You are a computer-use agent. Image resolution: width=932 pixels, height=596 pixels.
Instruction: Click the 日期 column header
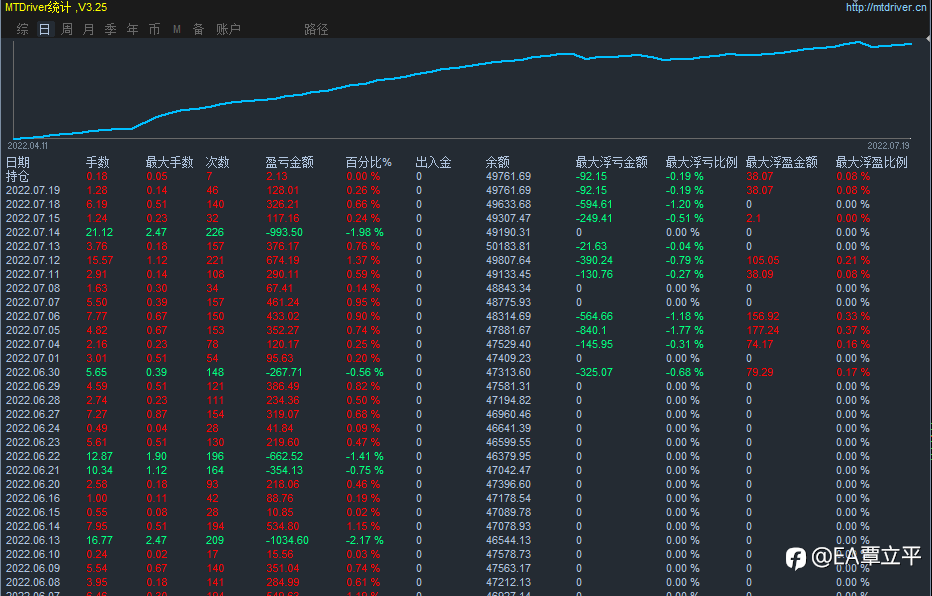(18, 162)
